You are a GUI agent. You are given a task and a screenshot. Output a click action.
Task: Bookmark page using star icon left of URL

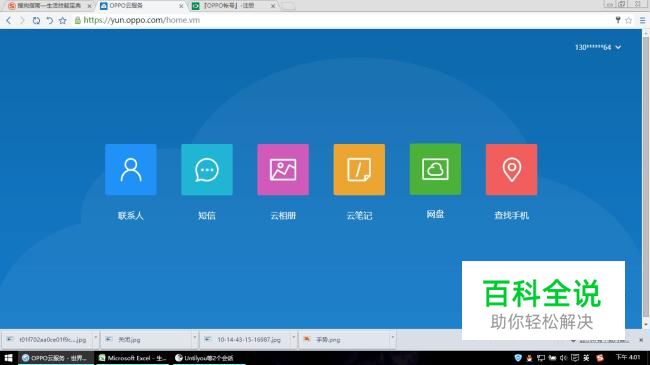63,20
